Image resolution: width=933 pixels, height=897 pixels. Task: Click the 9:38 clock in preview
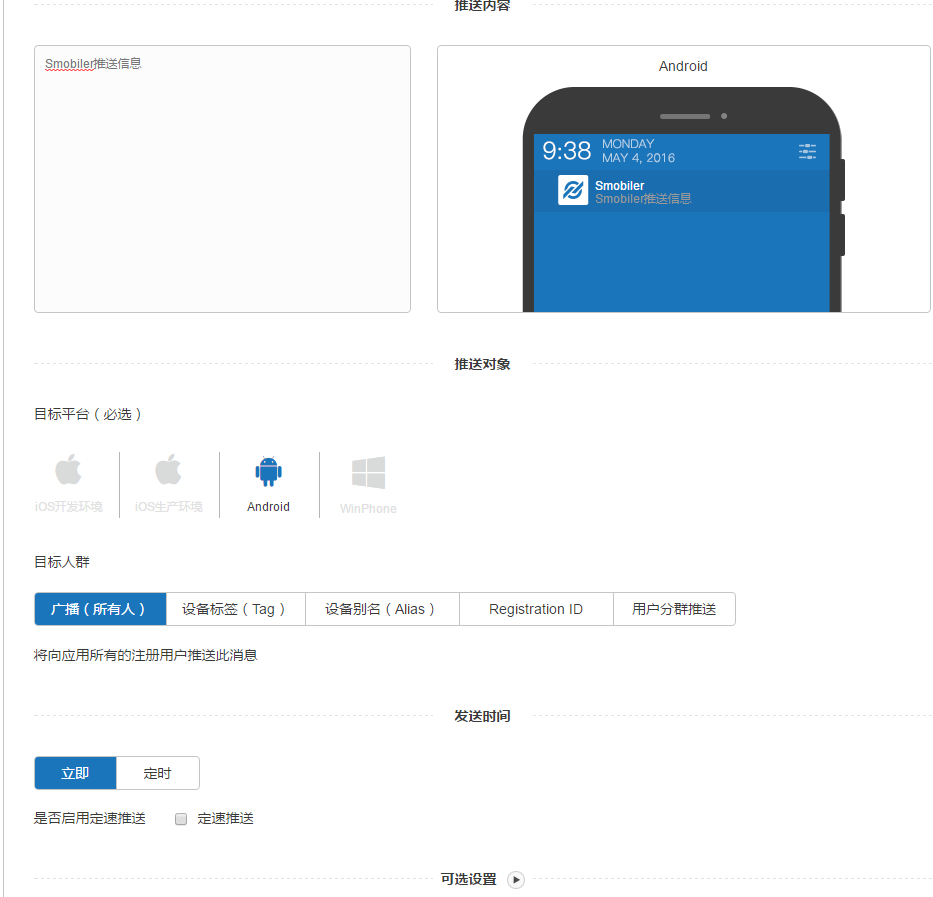pos(566,151)
